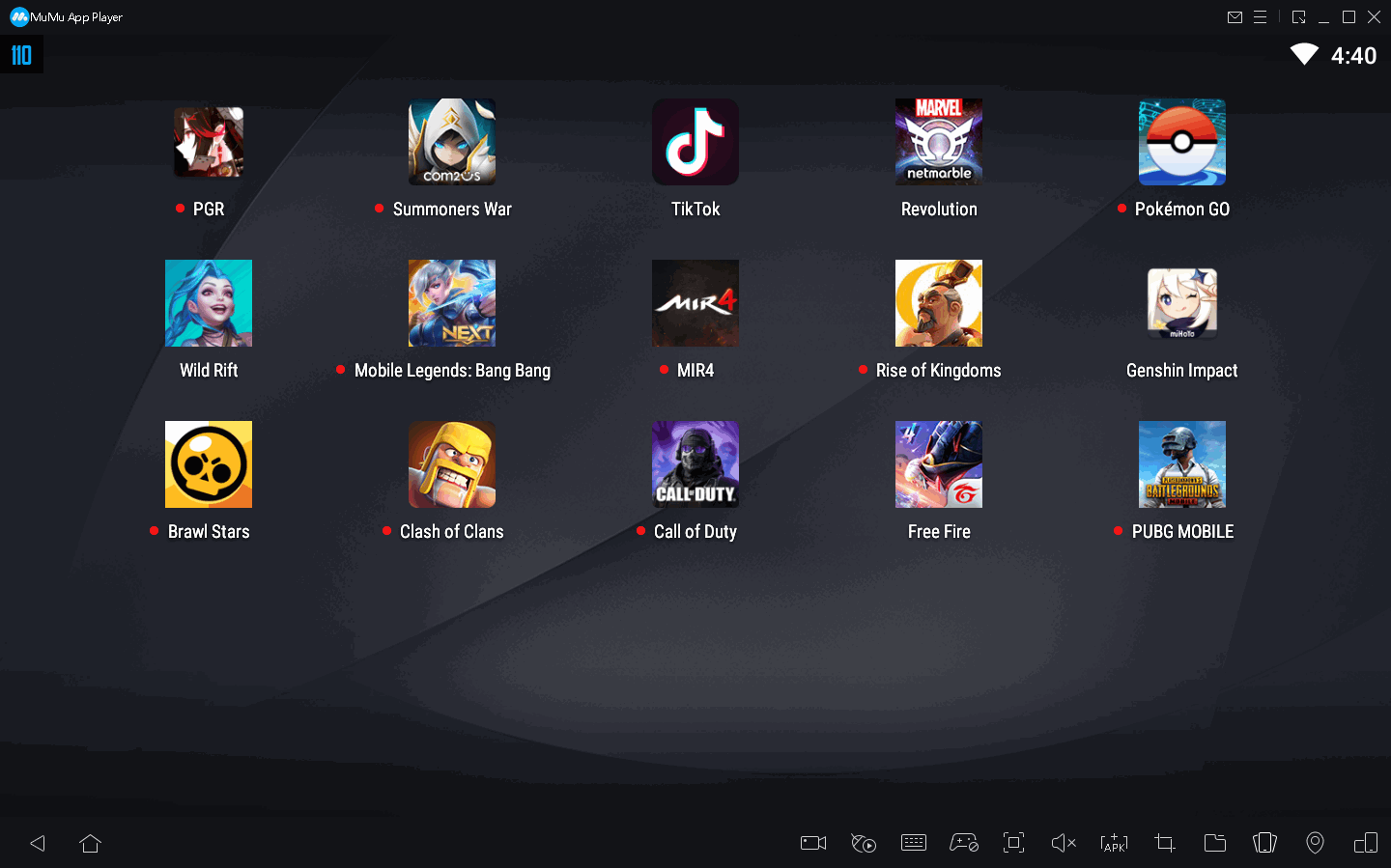
Task: Open the MuMu hamburger menu
Action: 1260,17
